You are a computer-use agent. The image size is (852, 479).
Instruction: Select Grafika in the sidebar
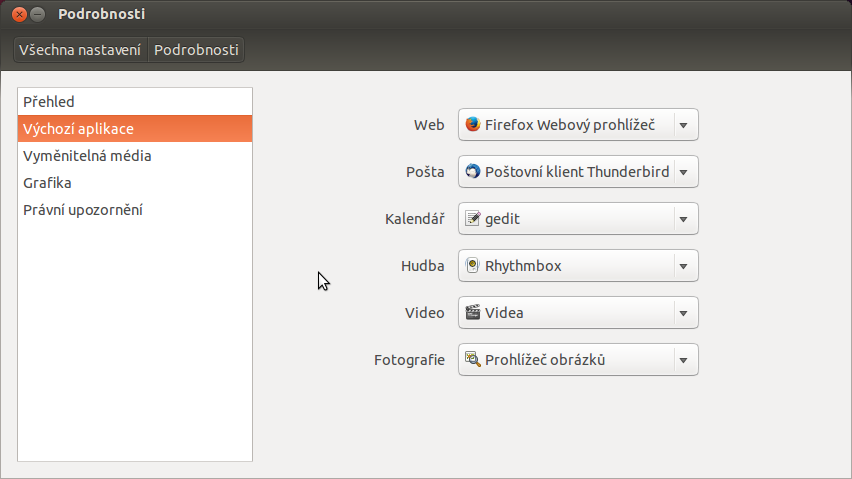[x=135, y=183]
